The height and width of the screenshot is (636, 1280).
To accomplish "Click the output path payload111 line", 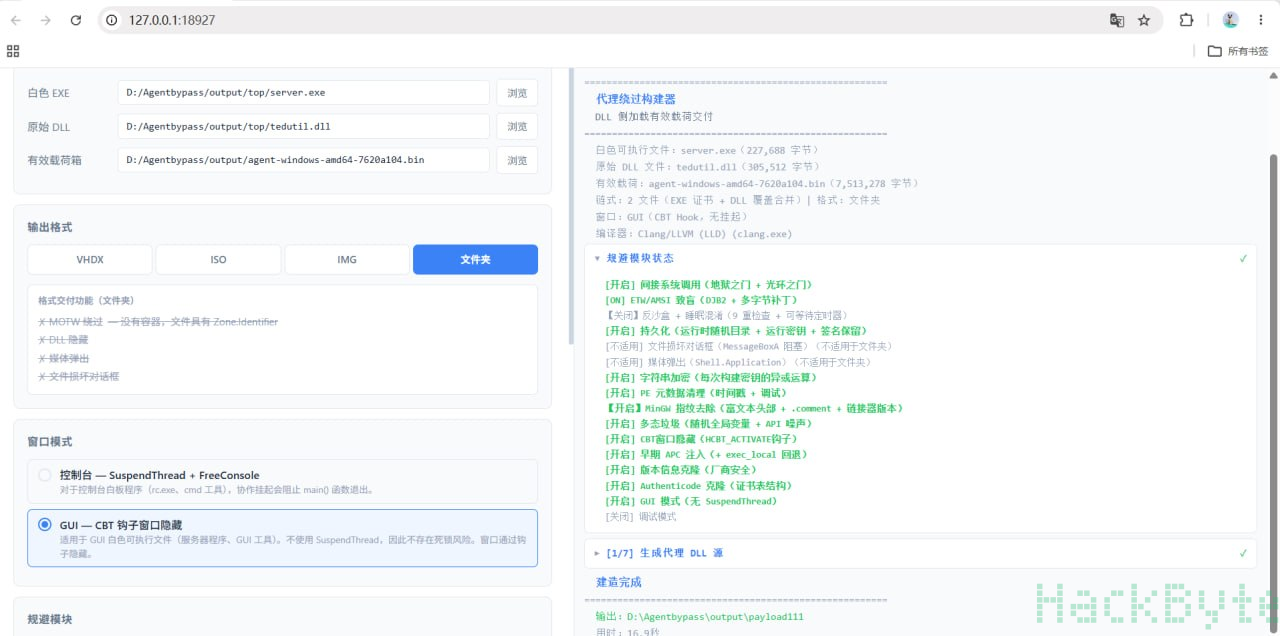I will [x=699, y=617].
